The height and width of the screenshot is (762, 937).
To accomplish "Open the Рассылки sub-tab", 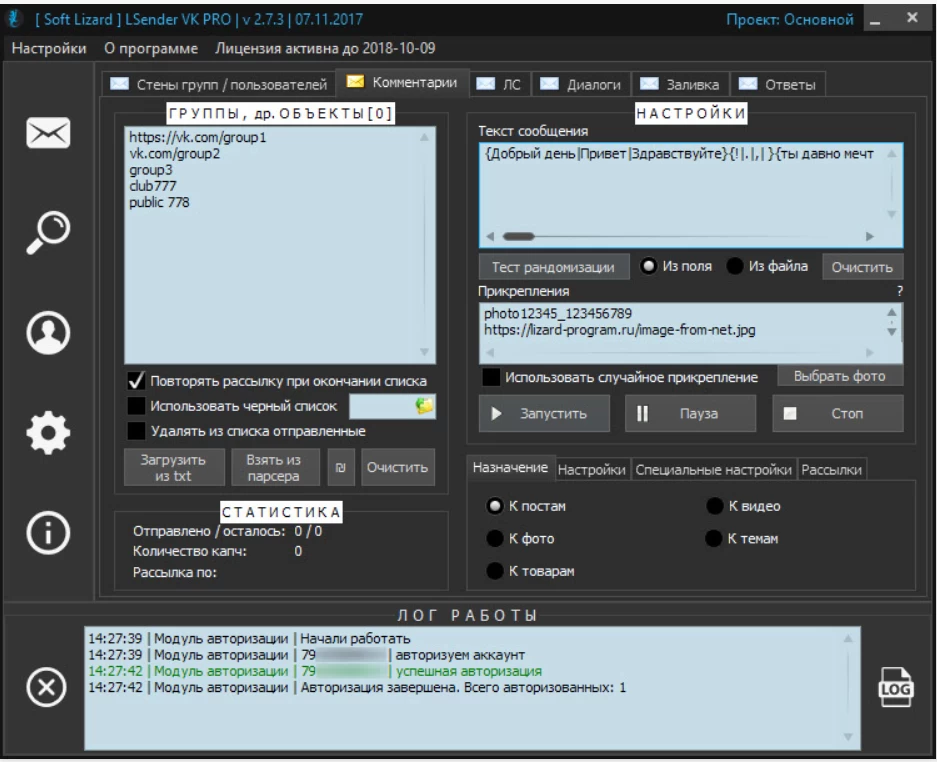I will (x=832, y=470).
